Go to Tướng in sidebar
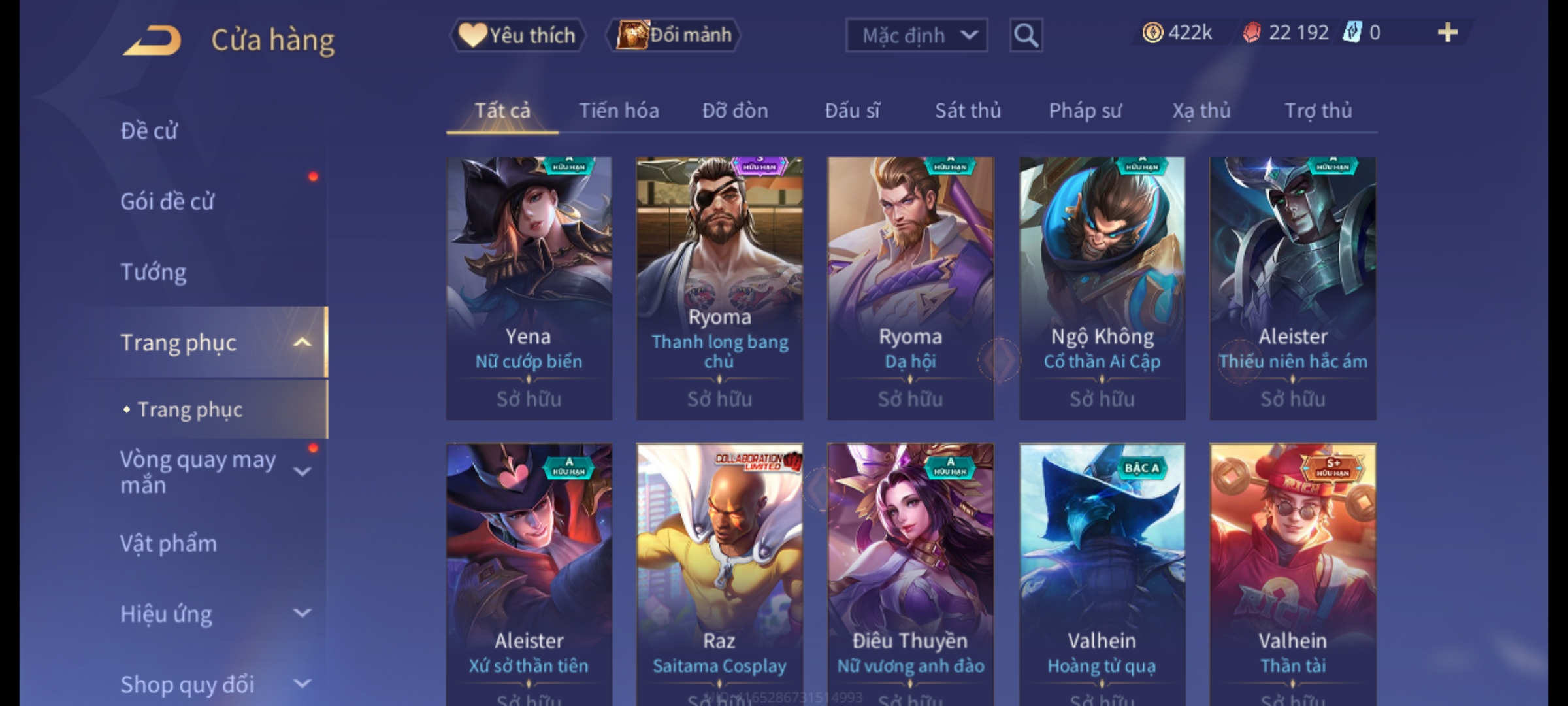Image resolution: width=1568 pixels, height=706 pixels. click(x=154, y=272)
